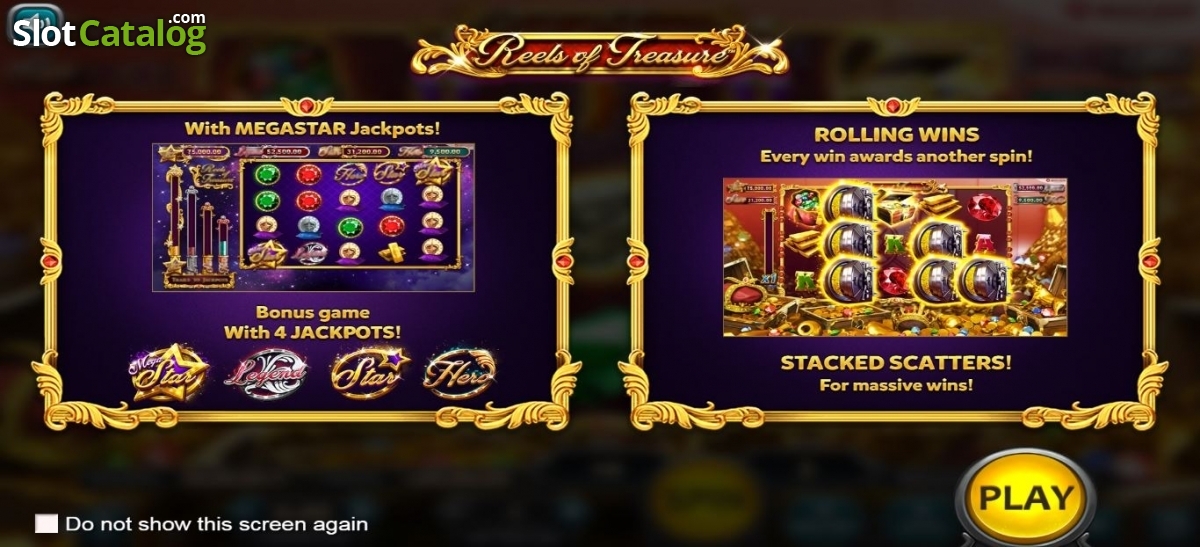Click the meter bars in bonus thumbnail
The height and width of the screenshot is (547, 1200).
point(200,222)
